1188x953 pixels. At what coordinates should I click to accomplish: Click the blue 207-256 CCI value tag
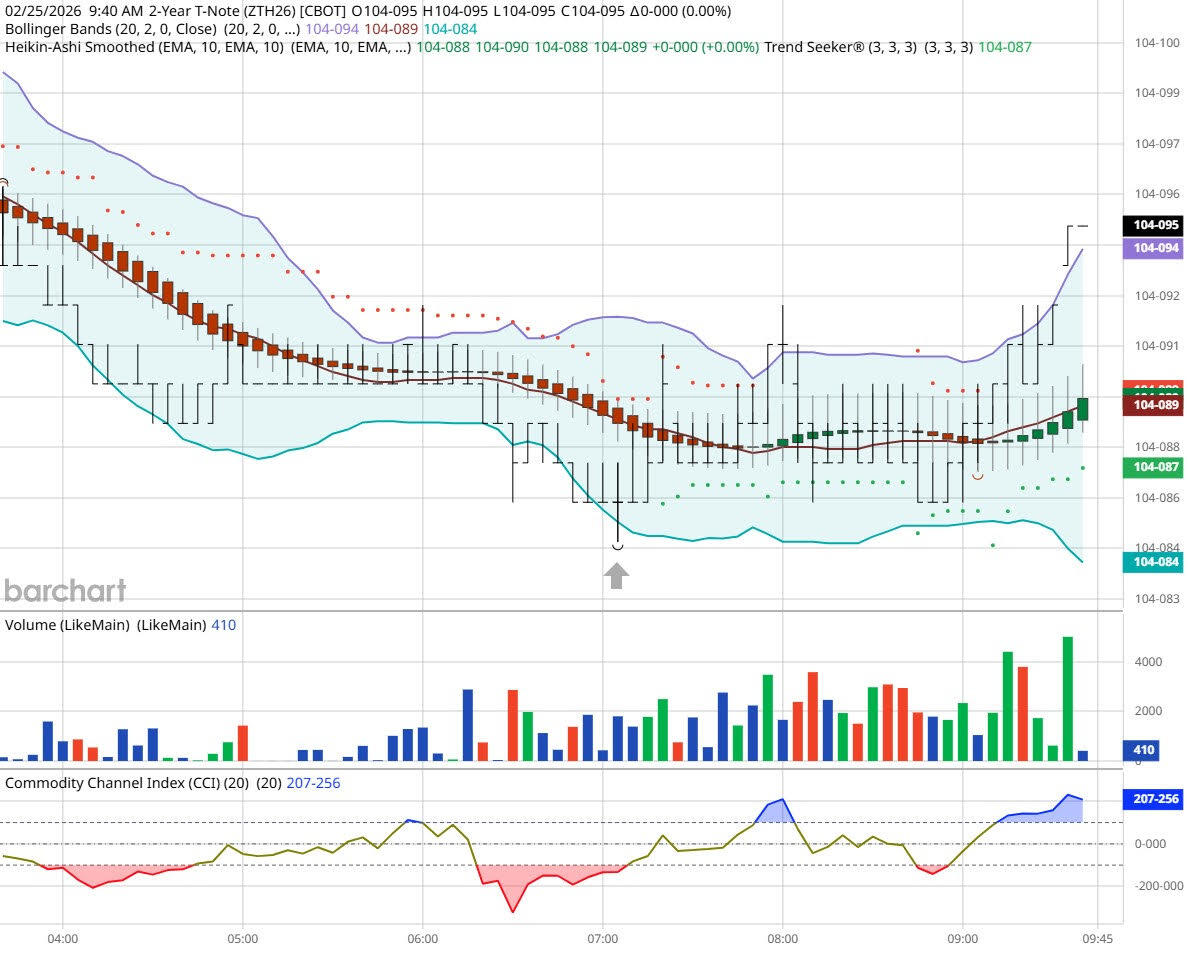pyautogui.click(x=1153, y=799)
